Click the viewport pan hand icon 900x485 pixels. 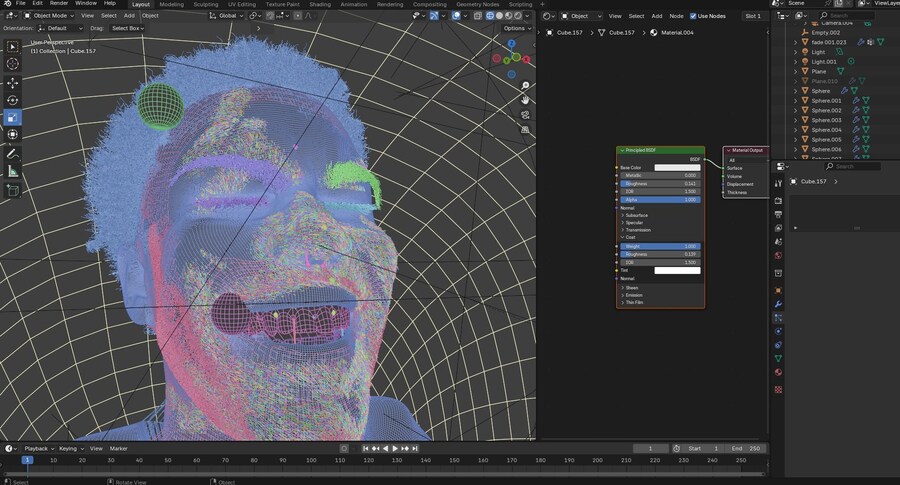(525, 100)
